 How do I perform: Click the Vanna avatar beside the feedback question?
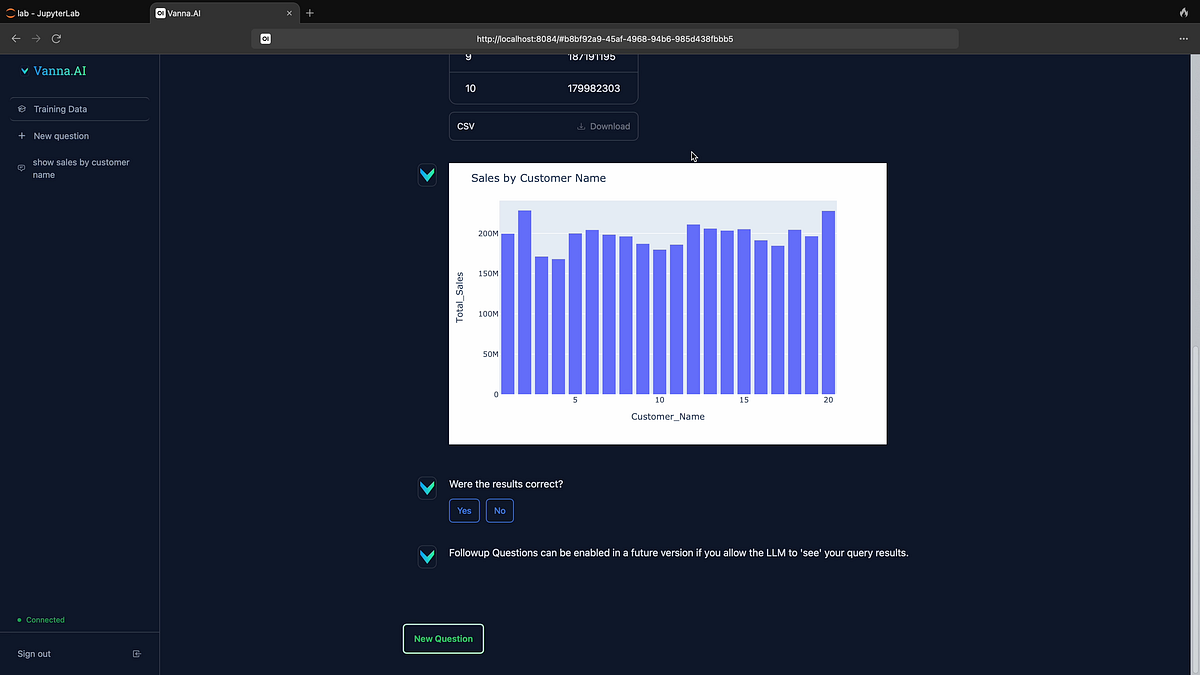427,488
